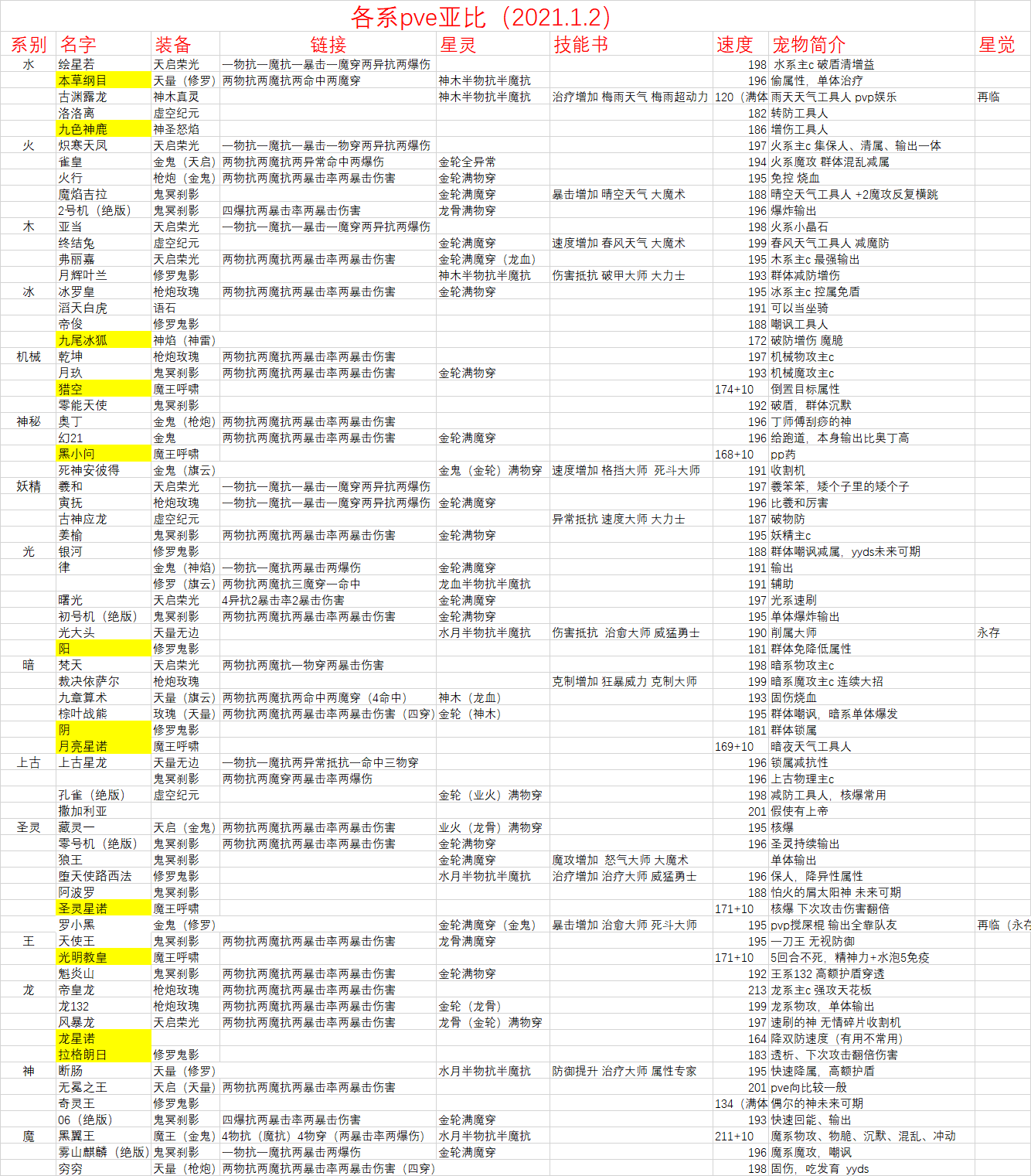
Task: Click the name cell 炽寒天凤
Action: pos(104,145)
